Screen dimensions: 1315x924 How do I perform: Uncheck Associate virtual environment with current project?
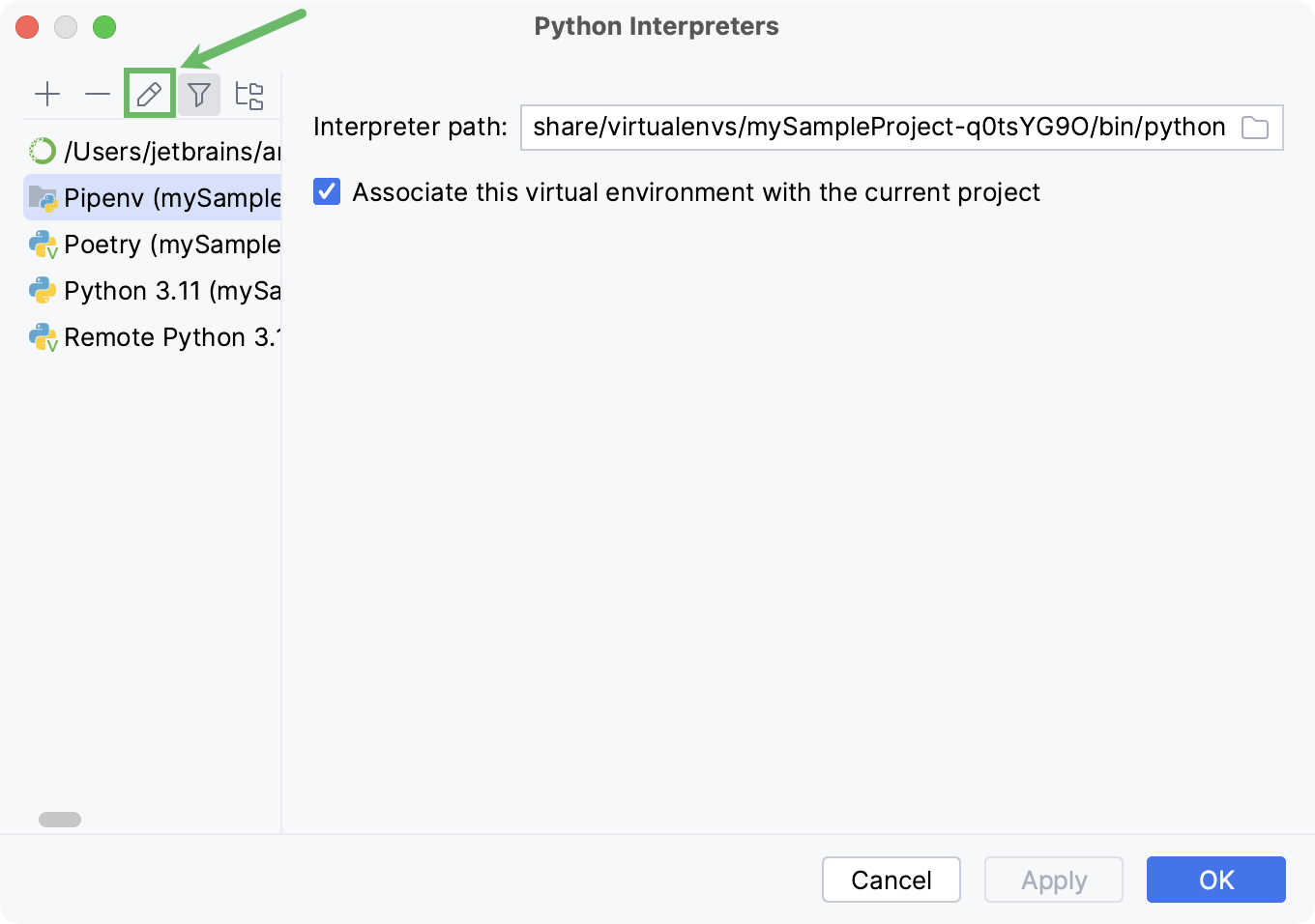point(327,191)
